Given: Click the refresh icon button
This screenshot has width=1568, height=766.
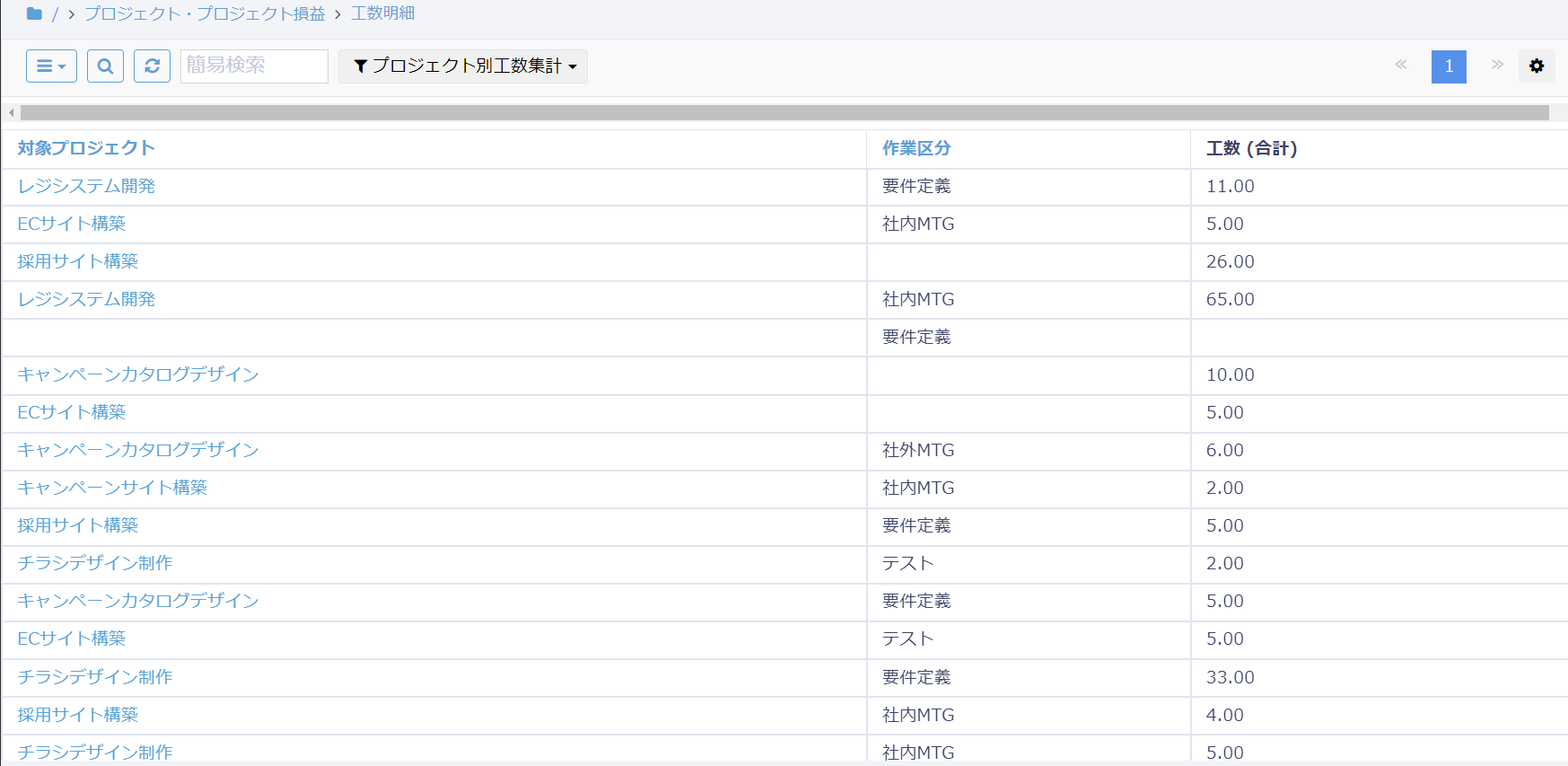Looking at the screenshot, I should click(x=152, y=66).
